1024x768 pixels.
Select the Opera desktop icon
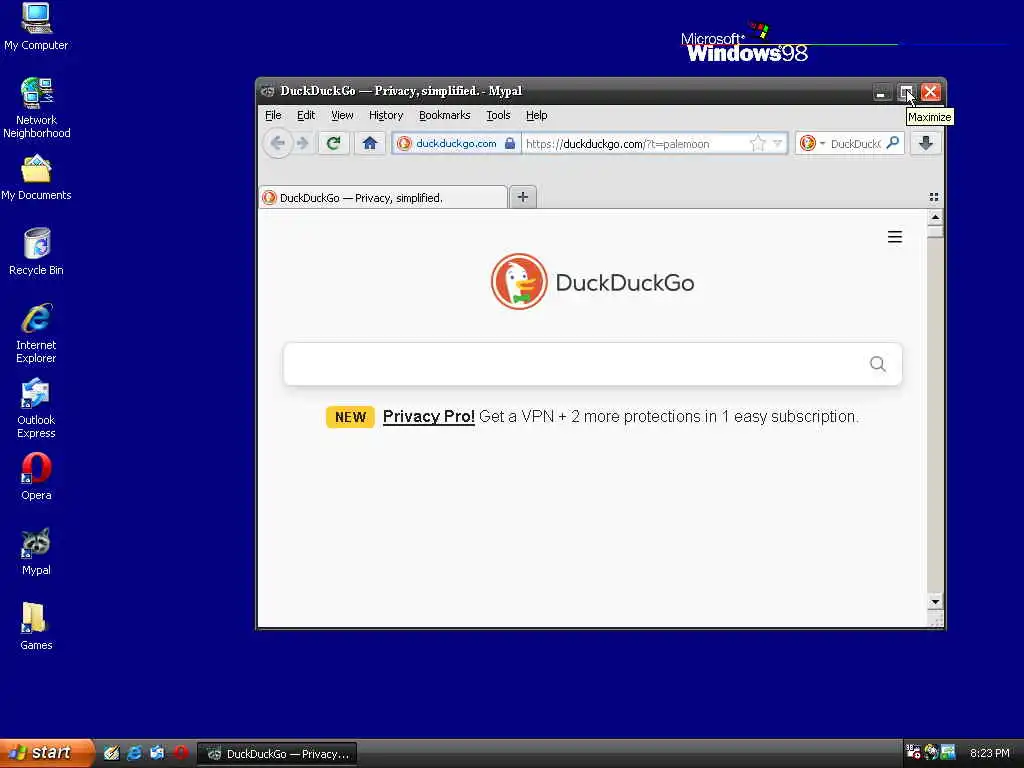tap(36, 477)
